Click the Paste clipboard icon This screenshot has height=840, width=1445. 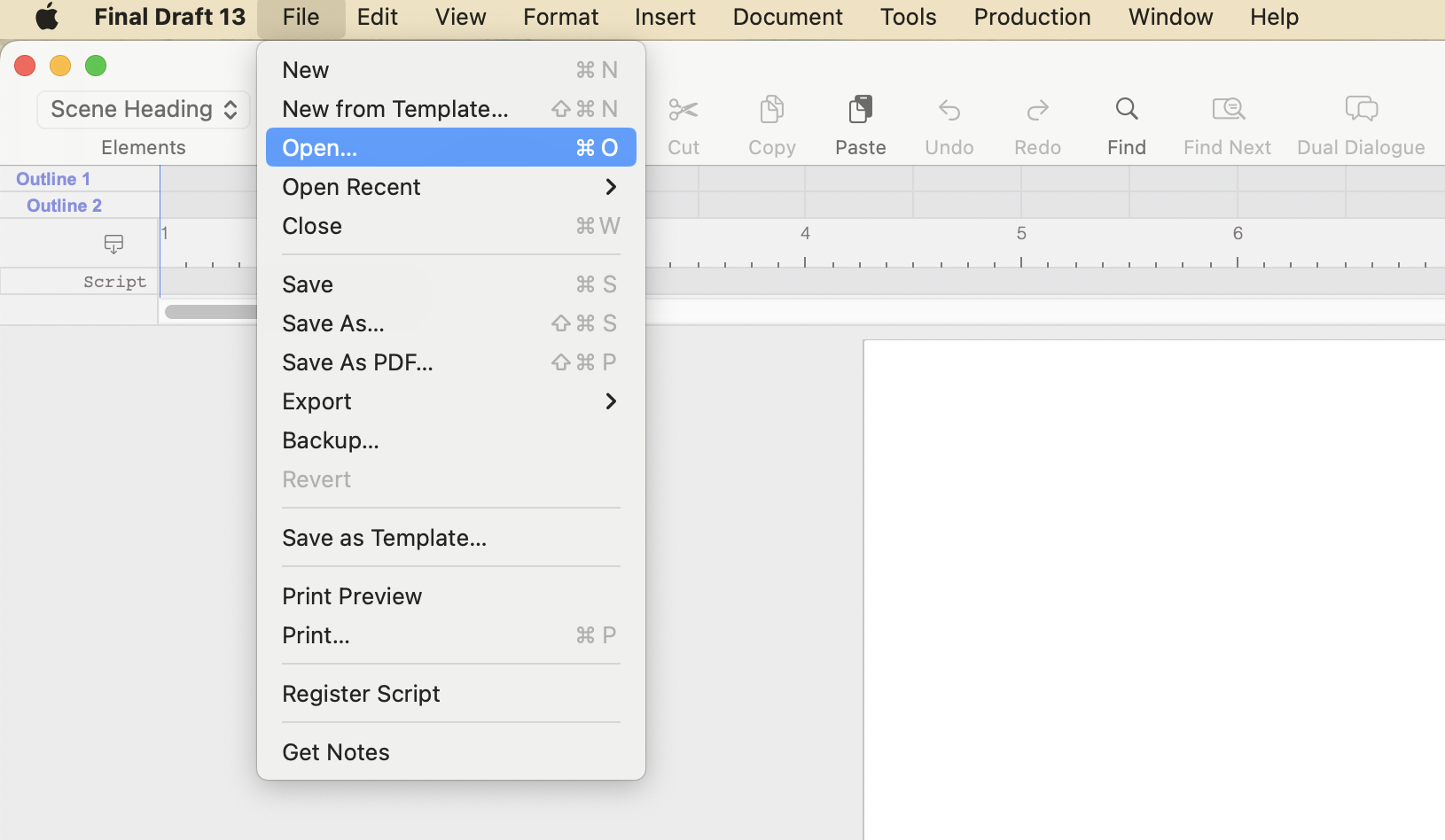[x=860, y=110]
